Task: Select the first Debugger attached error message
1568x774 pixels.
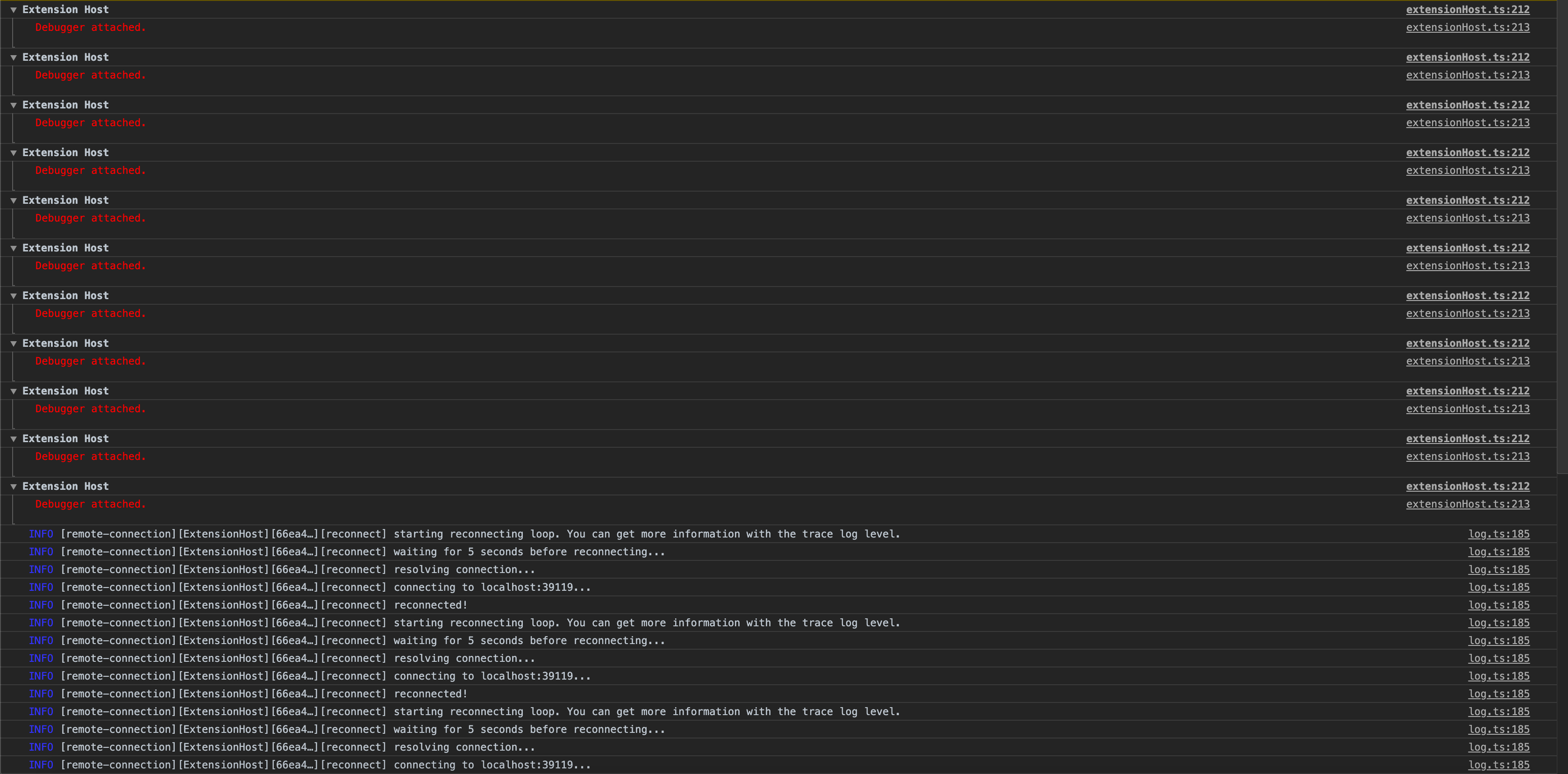Action: click(90, 27)
